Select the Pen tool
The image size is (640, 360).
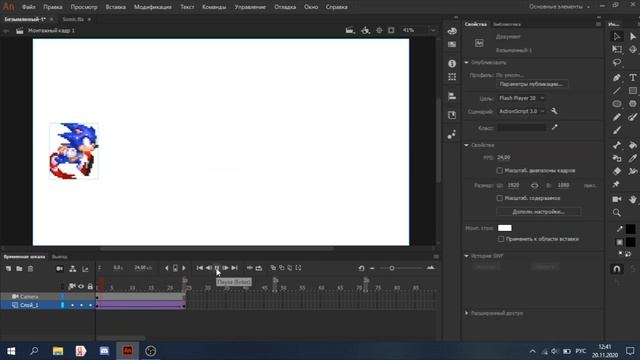617,77
